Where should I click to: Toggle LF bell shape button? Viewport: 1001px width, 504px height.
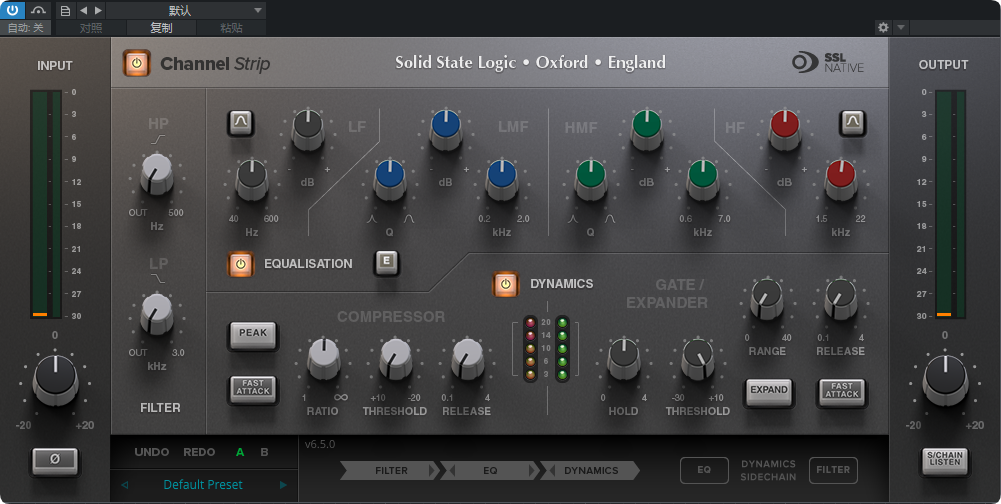241,123
